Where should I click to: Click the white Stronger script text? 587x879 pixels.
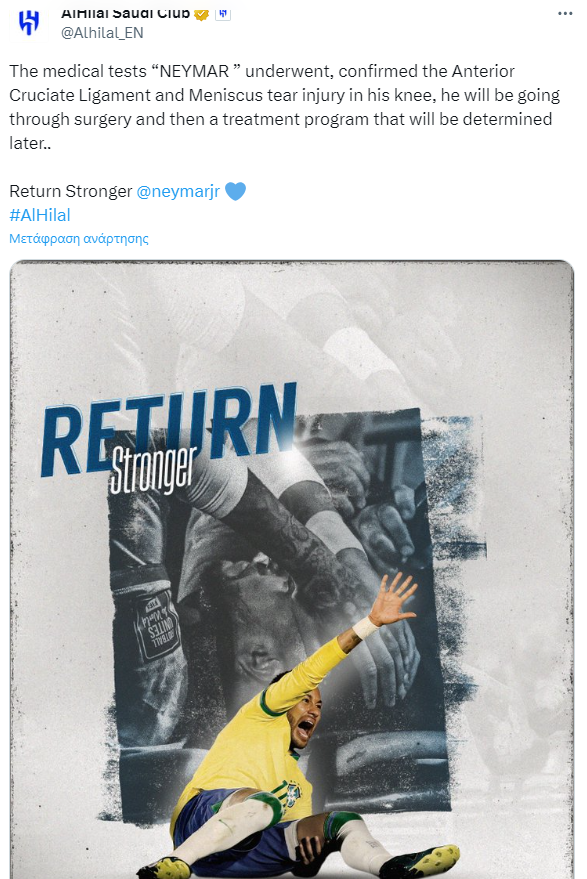[152, 469]
